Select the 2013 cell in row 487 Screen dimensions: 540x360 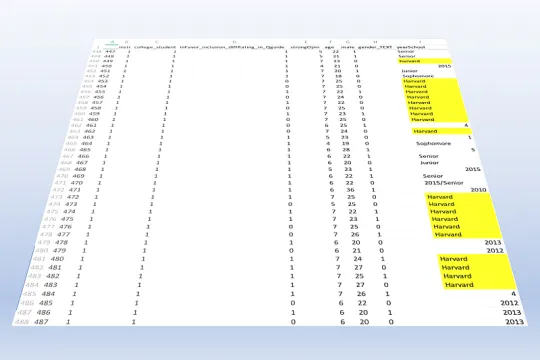coord(515,322)
